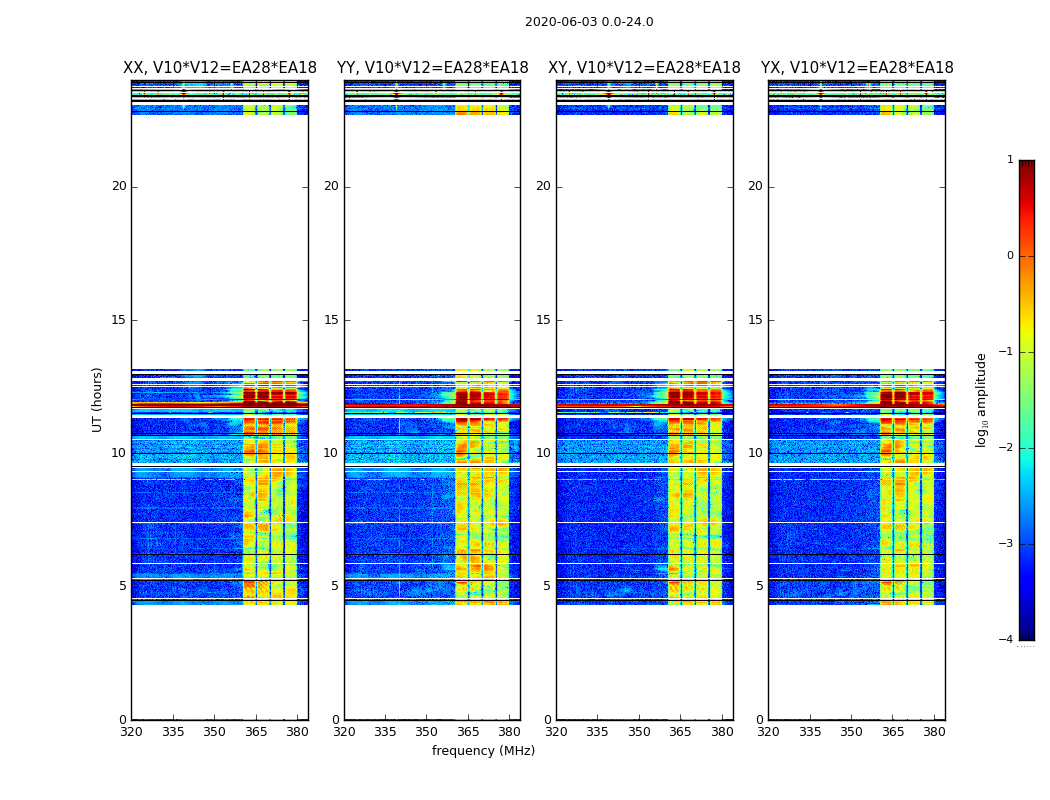
Task: Click the UT (hours) y-axis label
Action: coord(98,399)
